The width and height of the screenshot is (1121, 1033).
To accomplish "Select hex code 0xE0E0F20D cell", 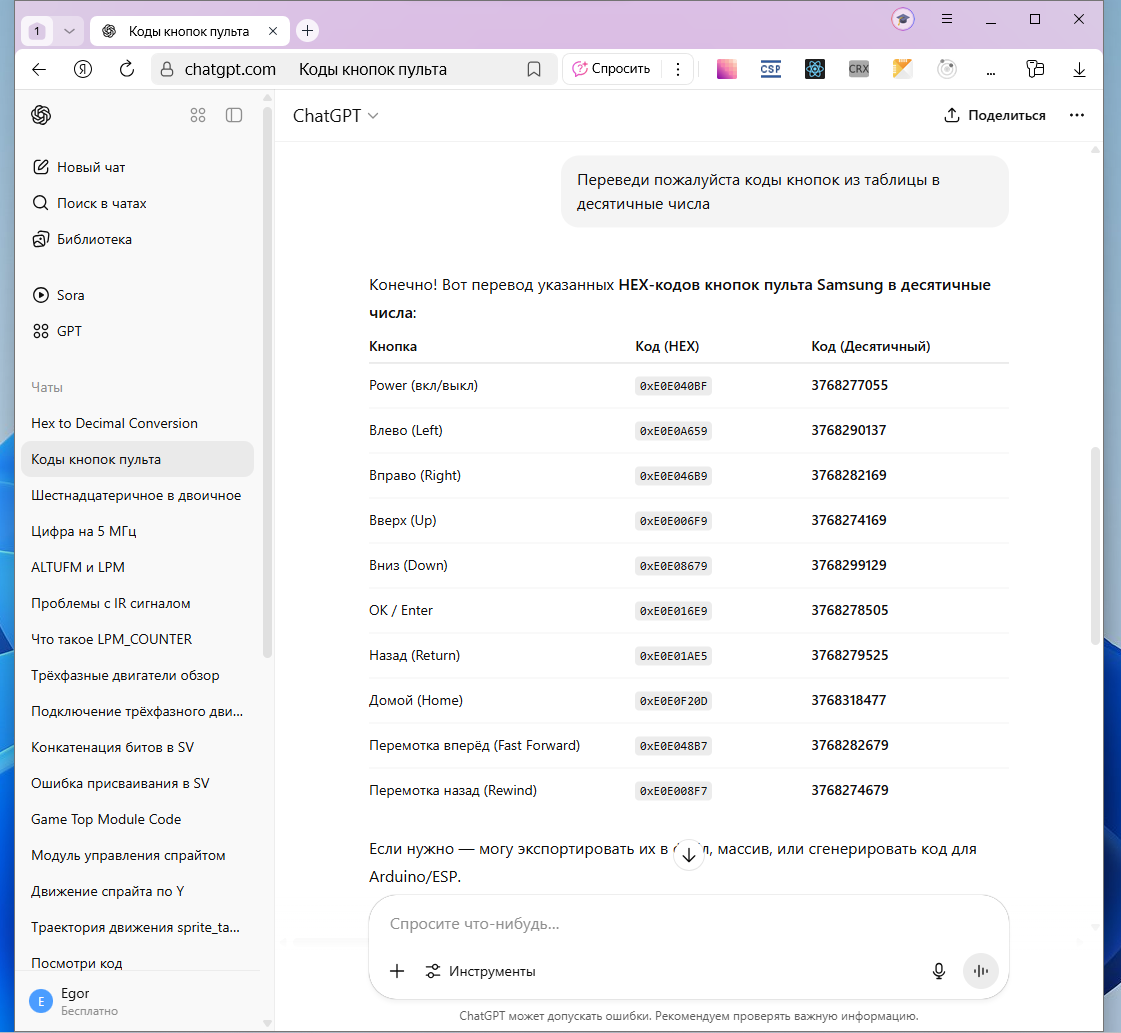I will coord(673,701).
